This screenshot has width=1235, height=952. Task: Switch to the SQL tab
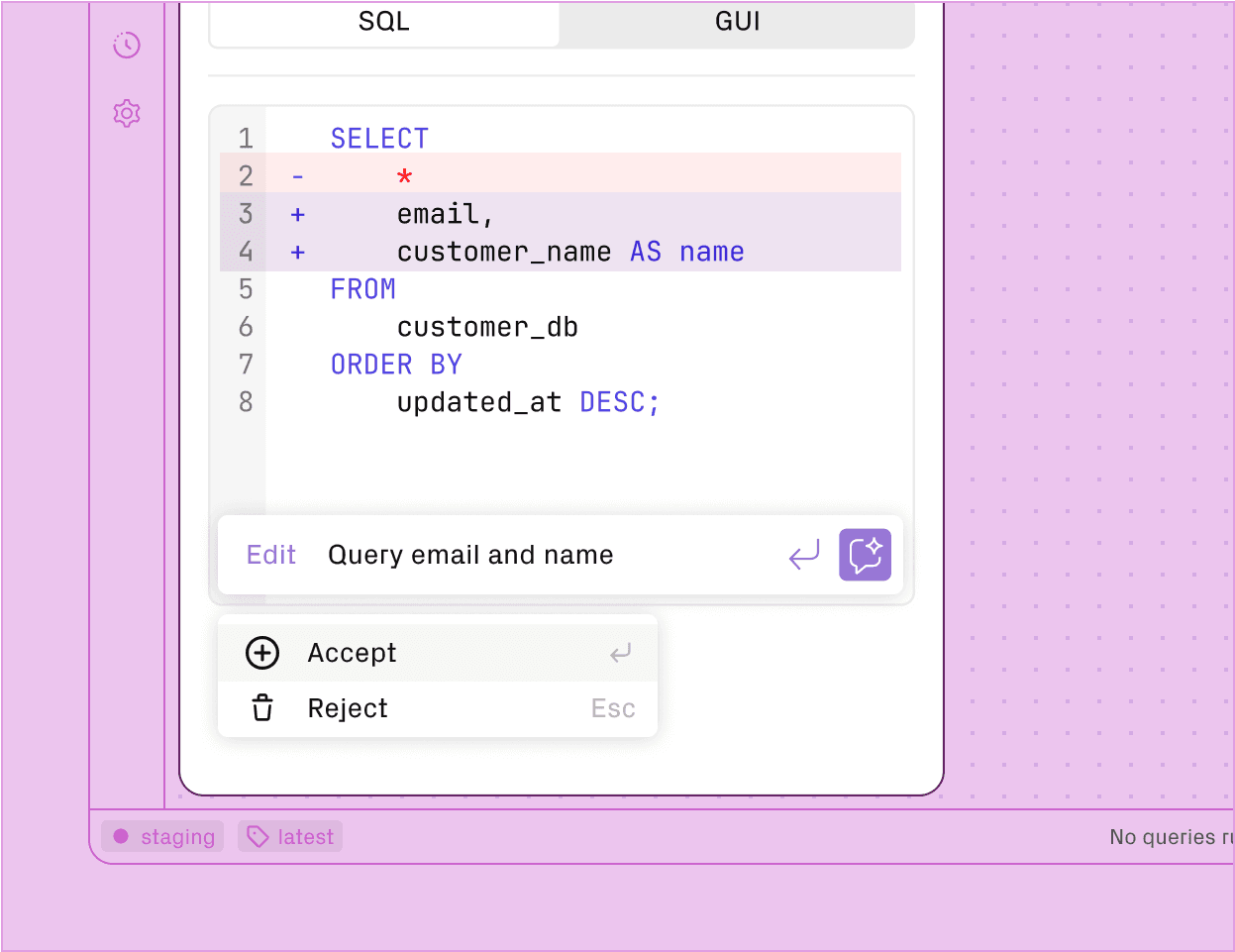383,22
